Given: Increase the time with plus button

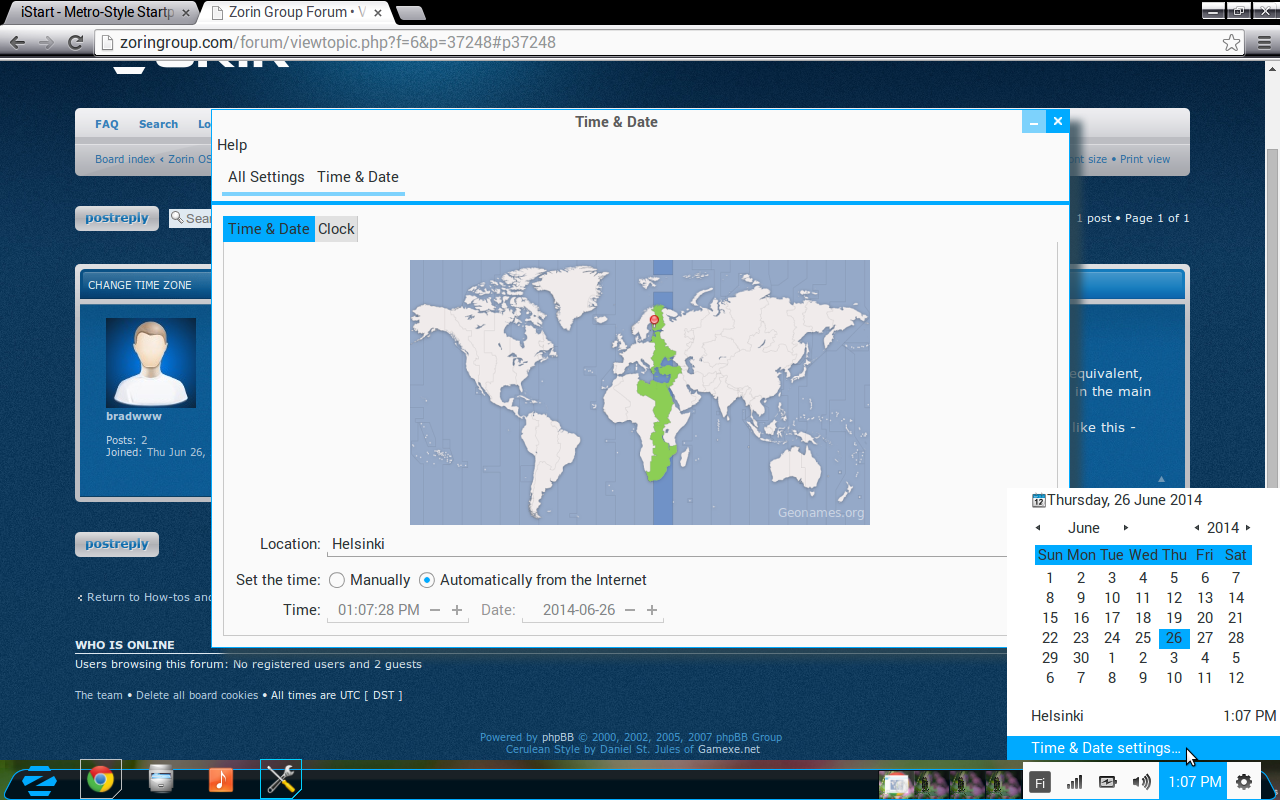Looking at the screenshot, I should tap(457, 610).
